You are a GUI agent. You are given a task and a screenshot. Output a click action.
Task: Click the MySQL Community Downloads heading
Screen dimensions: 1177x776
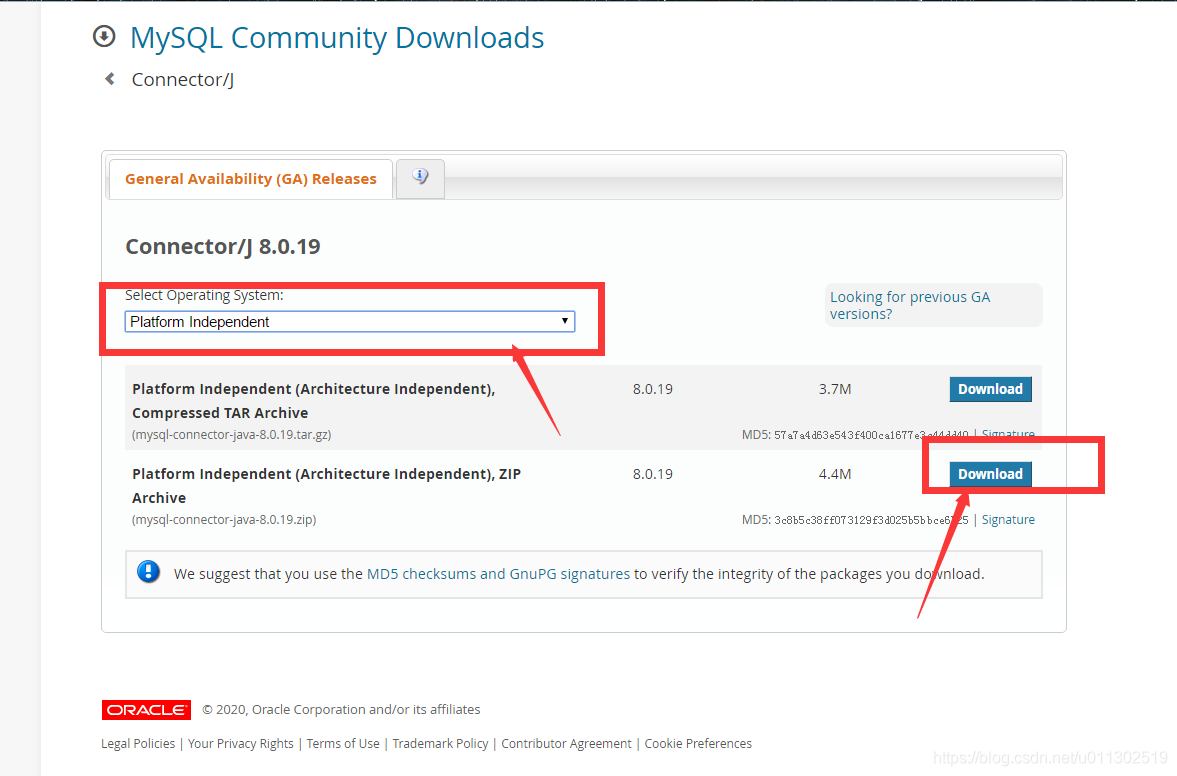337,38
